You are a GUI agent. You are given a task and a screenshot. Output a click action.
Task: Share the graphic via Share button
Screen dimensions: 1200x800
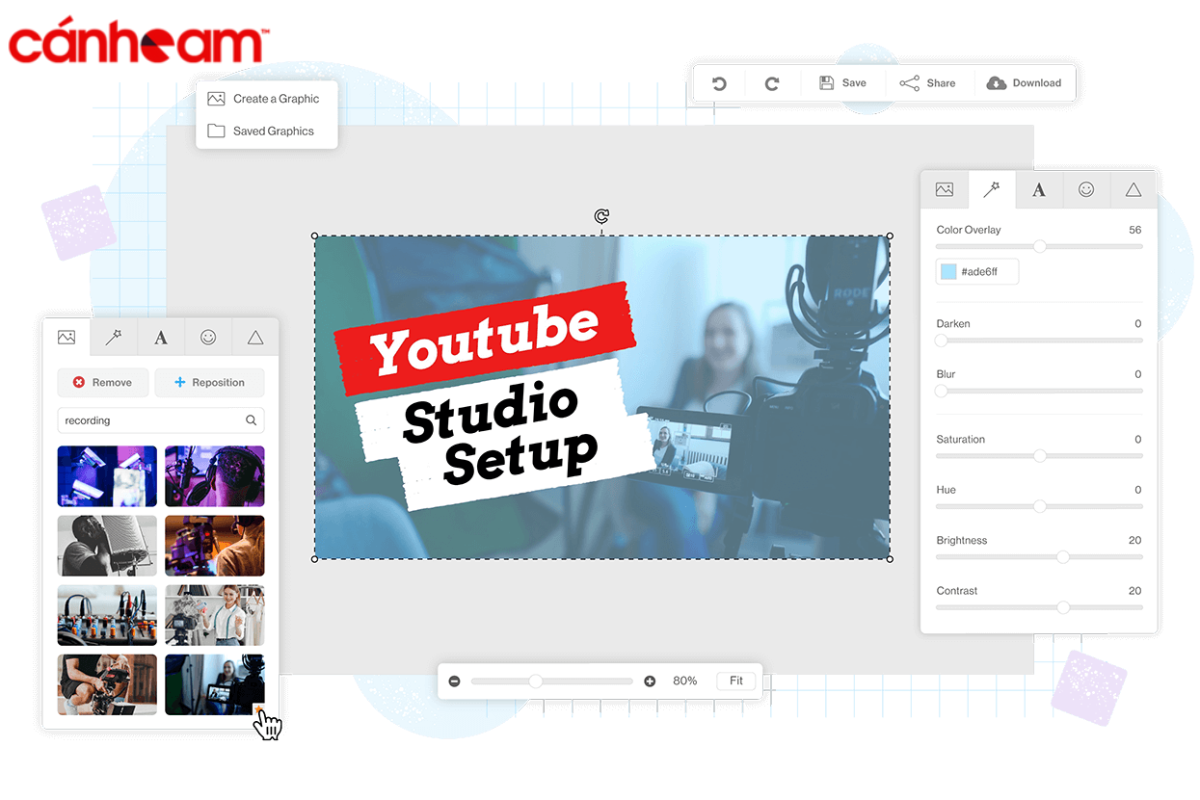click(927, 83)
